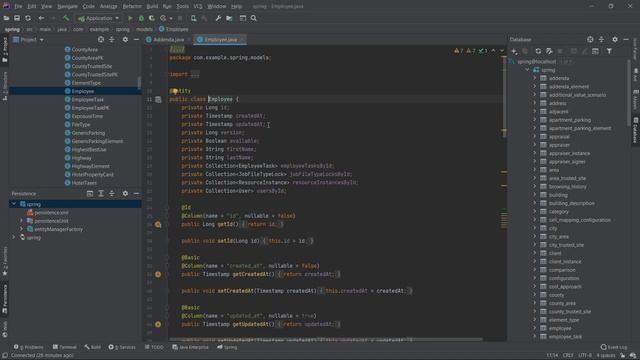Image resolution: width=640 pixels, height=360 pixels.
Task: Collapse spring schema in Database tree
Action: click(x=527, y=70)
